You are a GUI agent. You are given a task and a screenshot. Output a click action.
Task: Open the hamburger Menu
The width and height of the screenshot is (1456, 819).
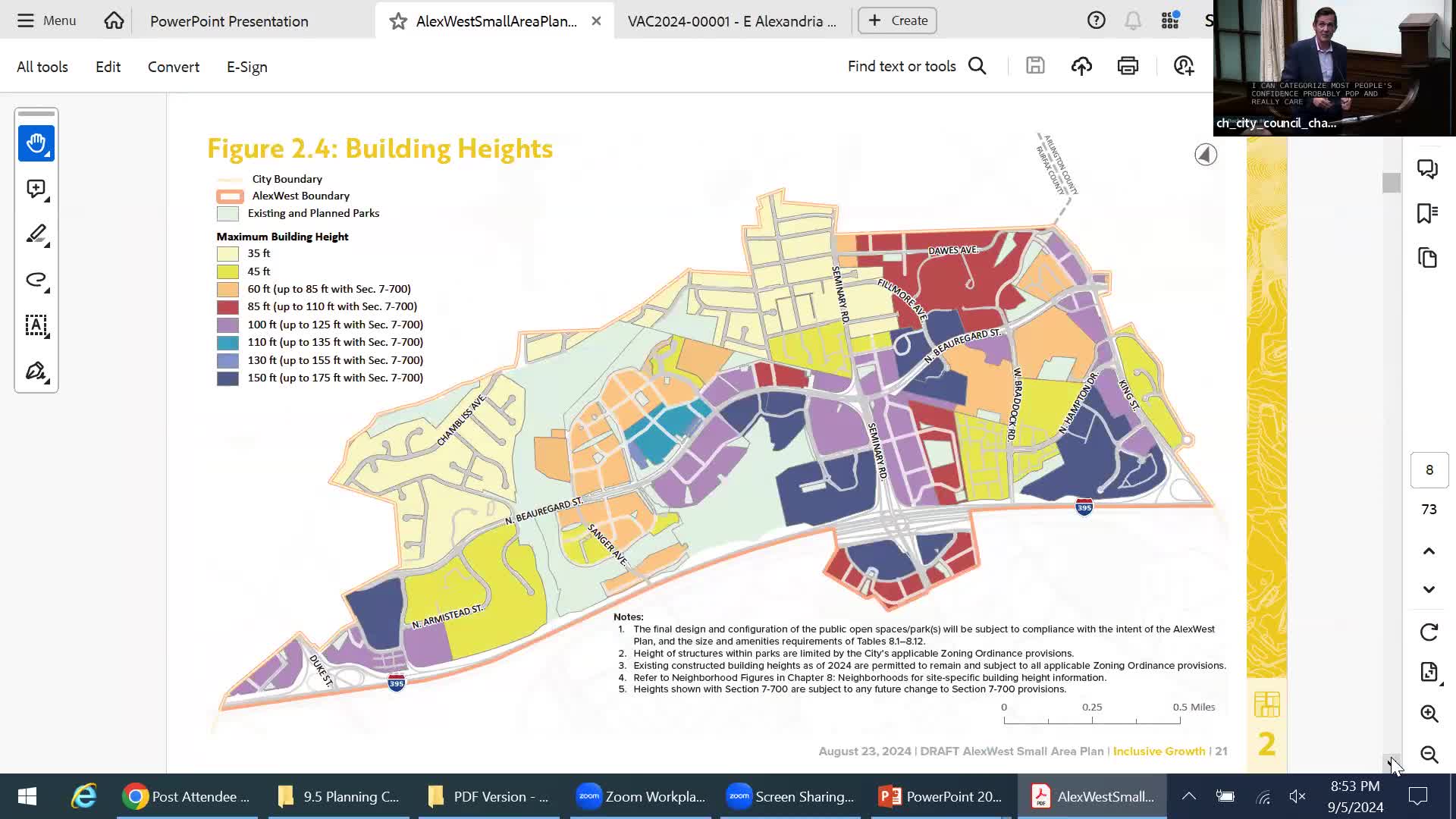(26, 20)
